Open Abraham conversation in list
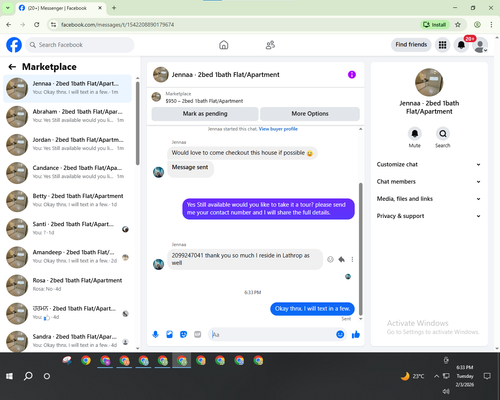This screenshot has width=500, height=400. pos(67,116)
